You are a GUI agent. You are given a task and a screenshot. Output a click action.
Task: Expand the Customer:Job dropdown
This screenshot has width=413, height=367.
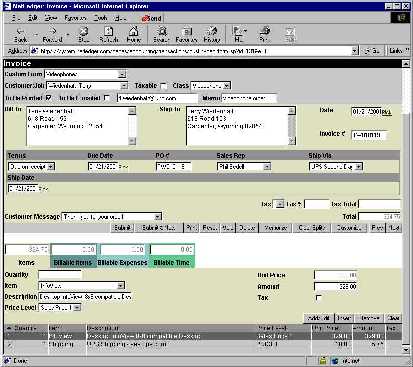pos(124,86)
